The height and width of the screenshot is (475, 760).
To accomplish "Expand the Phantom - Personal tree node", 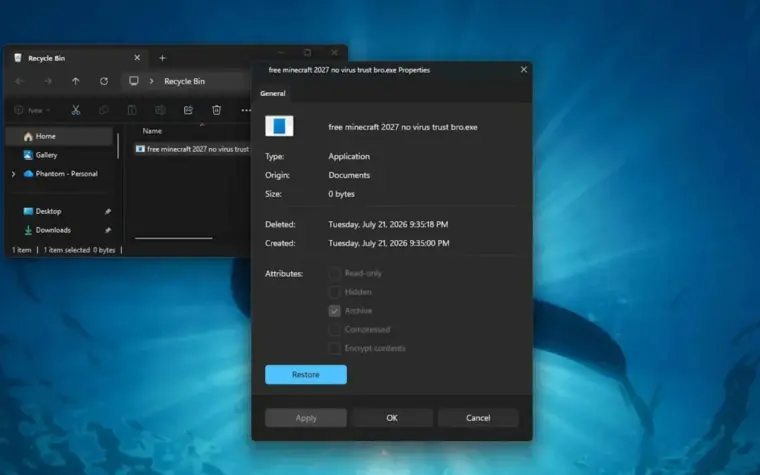I will pyautogui.click(x=14, y=174).
